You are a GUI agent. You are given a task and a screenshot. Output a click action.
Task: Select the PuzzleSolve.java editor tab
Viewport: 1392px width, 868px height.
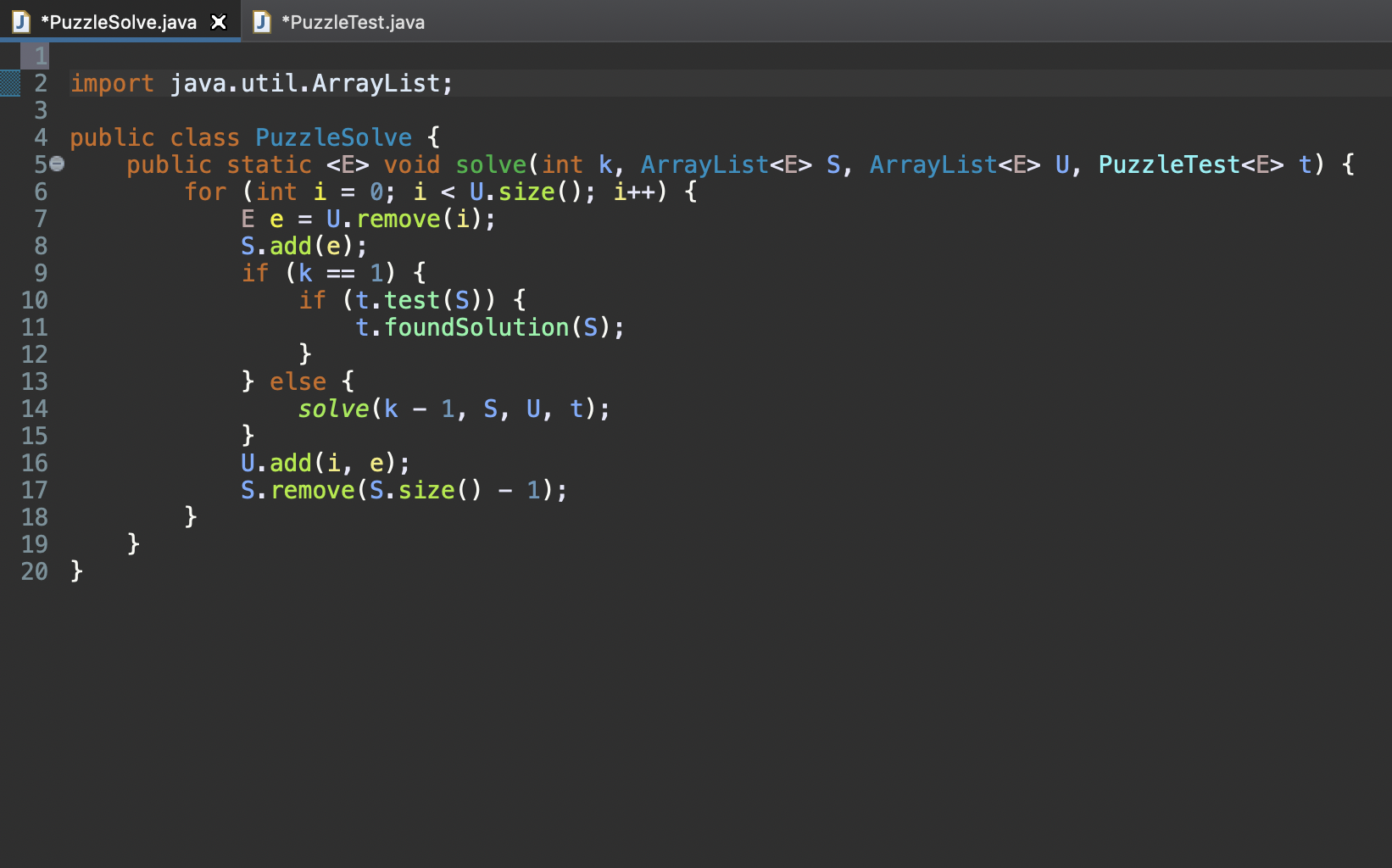point(119,22)
